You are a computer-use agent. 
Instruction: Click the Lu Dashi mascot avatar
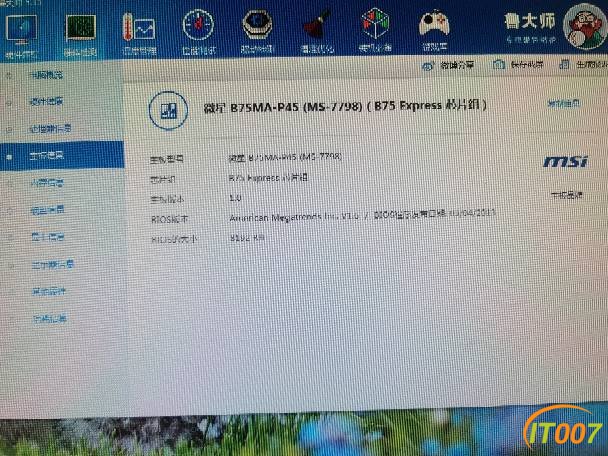586,27
